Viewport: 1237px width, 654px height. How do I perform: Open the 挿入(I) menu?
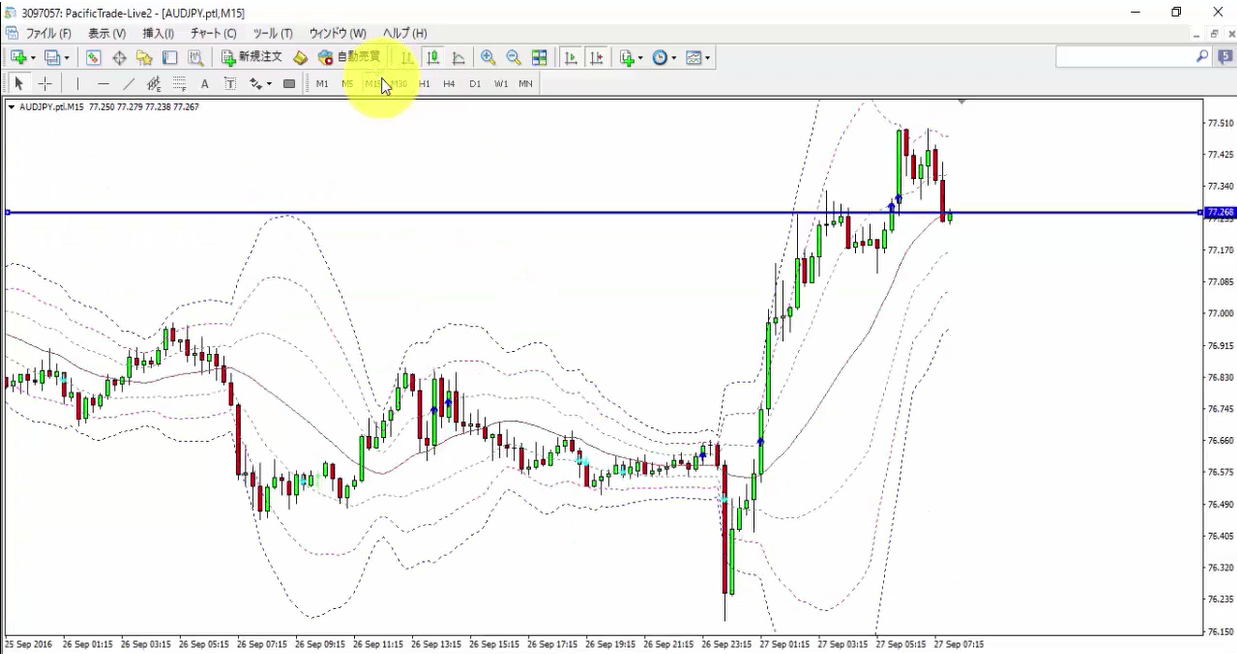pyautogui.click(x=158, y=34)
